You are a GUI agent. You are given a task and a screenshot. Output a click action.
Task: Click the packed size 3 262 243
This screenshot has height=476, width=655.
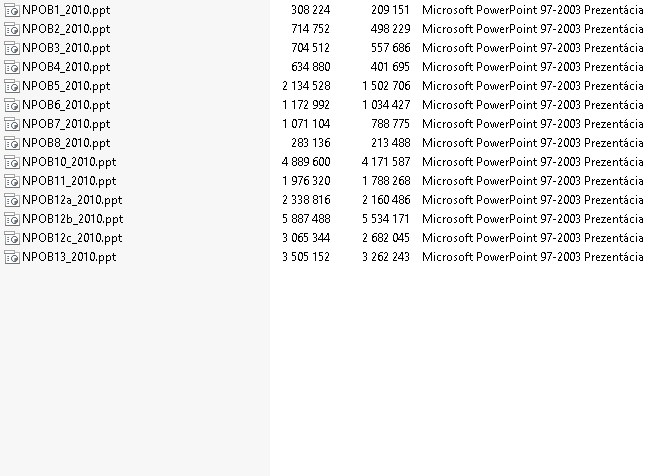click(386, 257)
